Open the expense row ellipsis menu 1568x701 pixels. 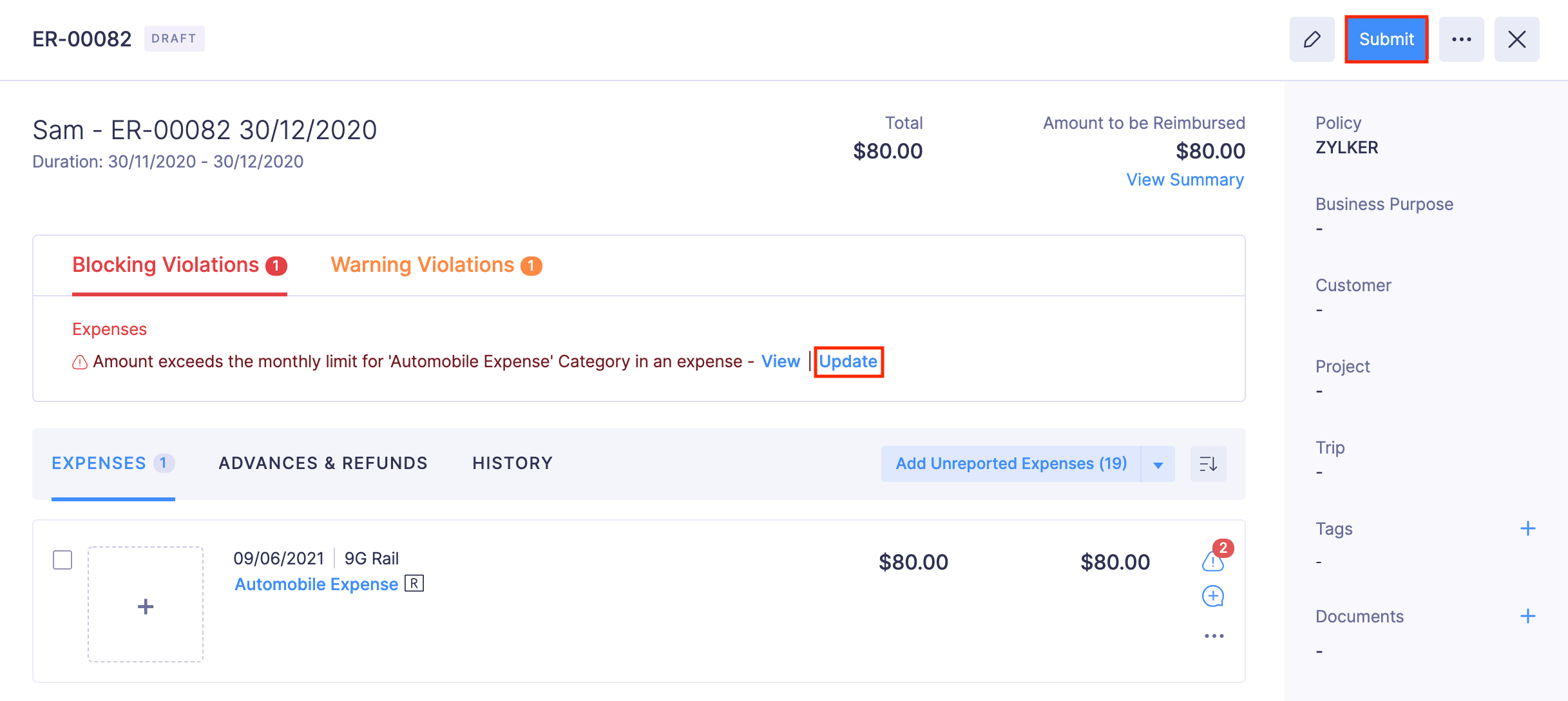point(1214,636)
